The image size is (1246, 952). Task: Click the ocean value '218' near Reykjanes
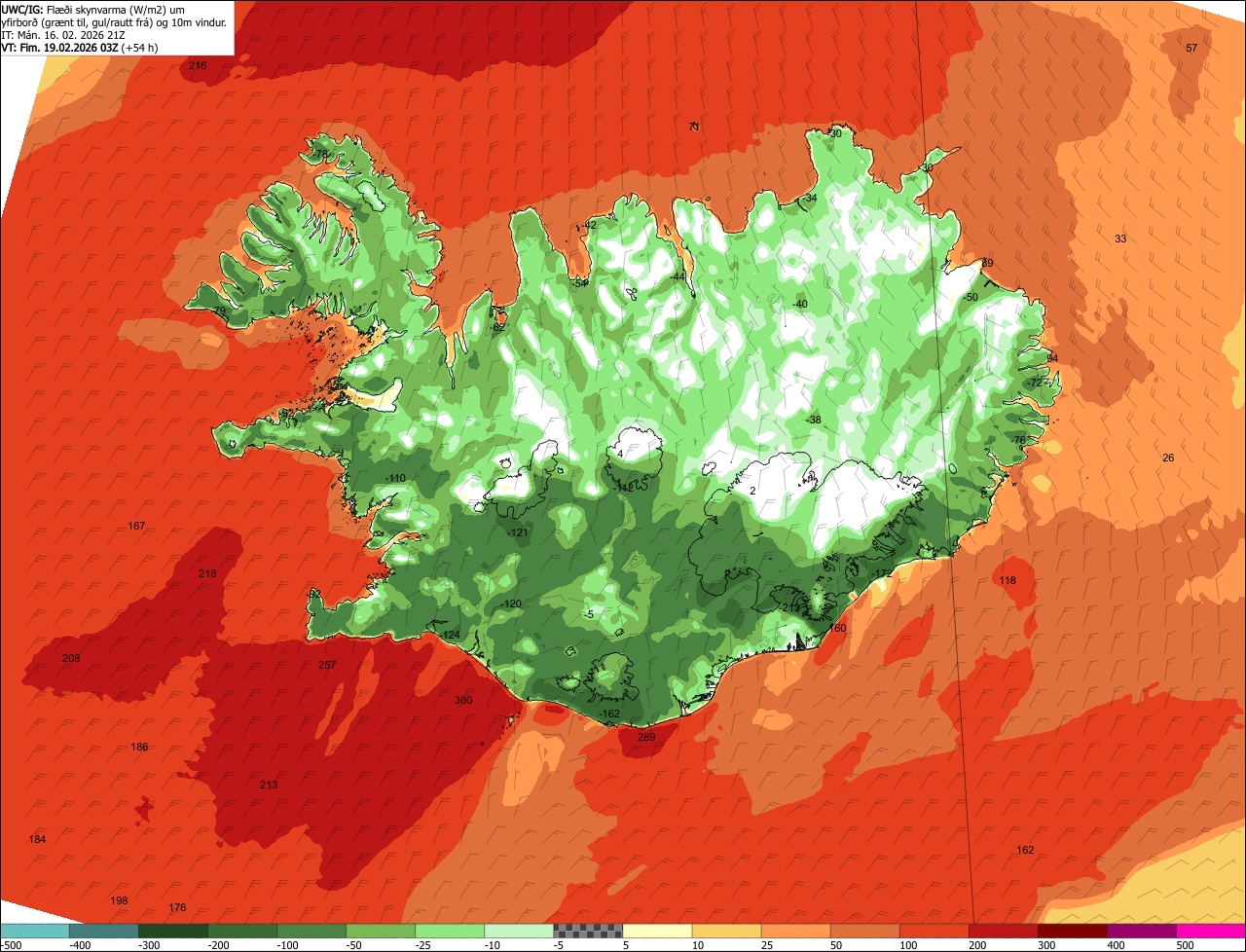coord(207,573)
